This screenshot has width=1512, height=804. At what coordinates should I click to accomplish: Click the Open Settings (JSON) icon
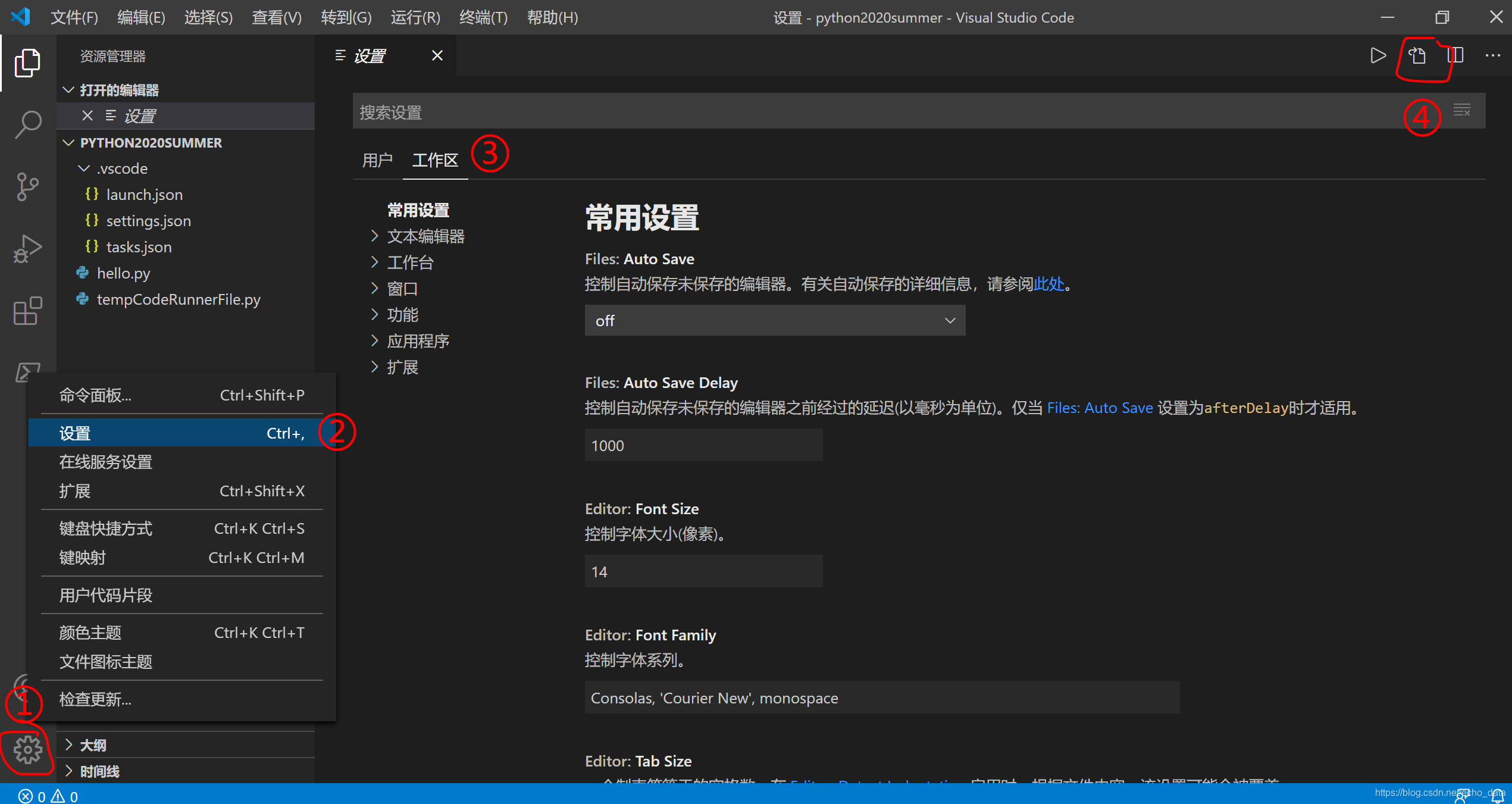click(x=1417, y=55)
